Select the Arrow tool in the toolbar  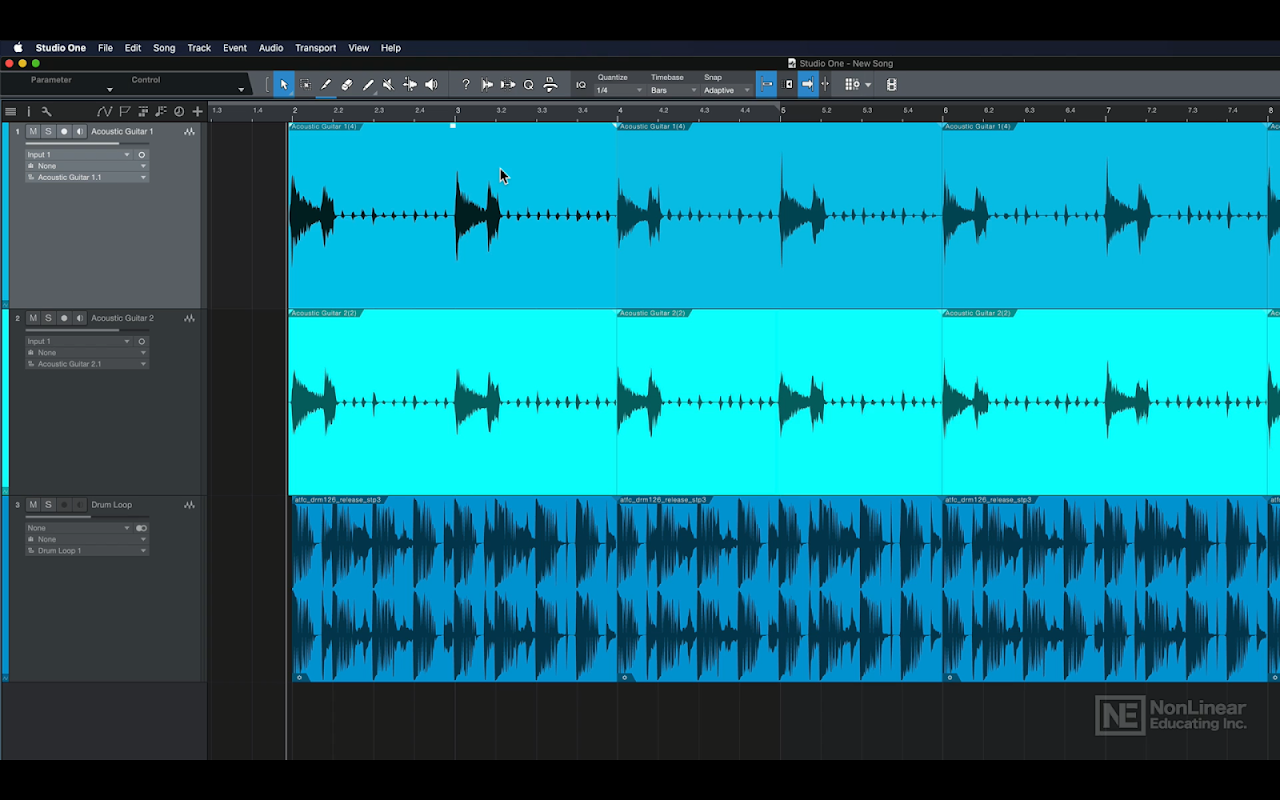[x=284, y=85]
